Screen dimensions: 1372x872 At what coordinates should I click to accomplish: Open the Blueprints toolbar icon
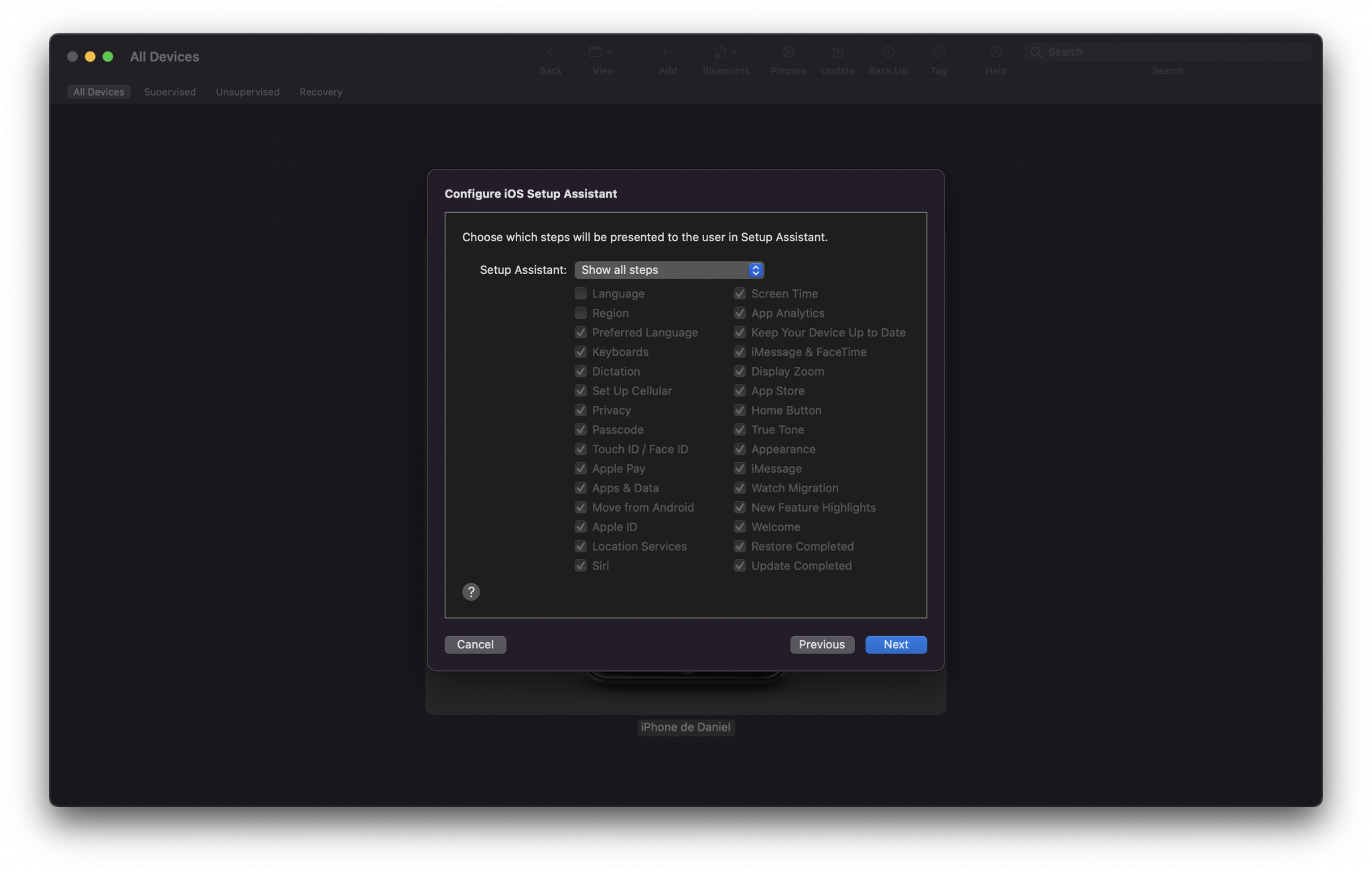click(x=720, y=52)
